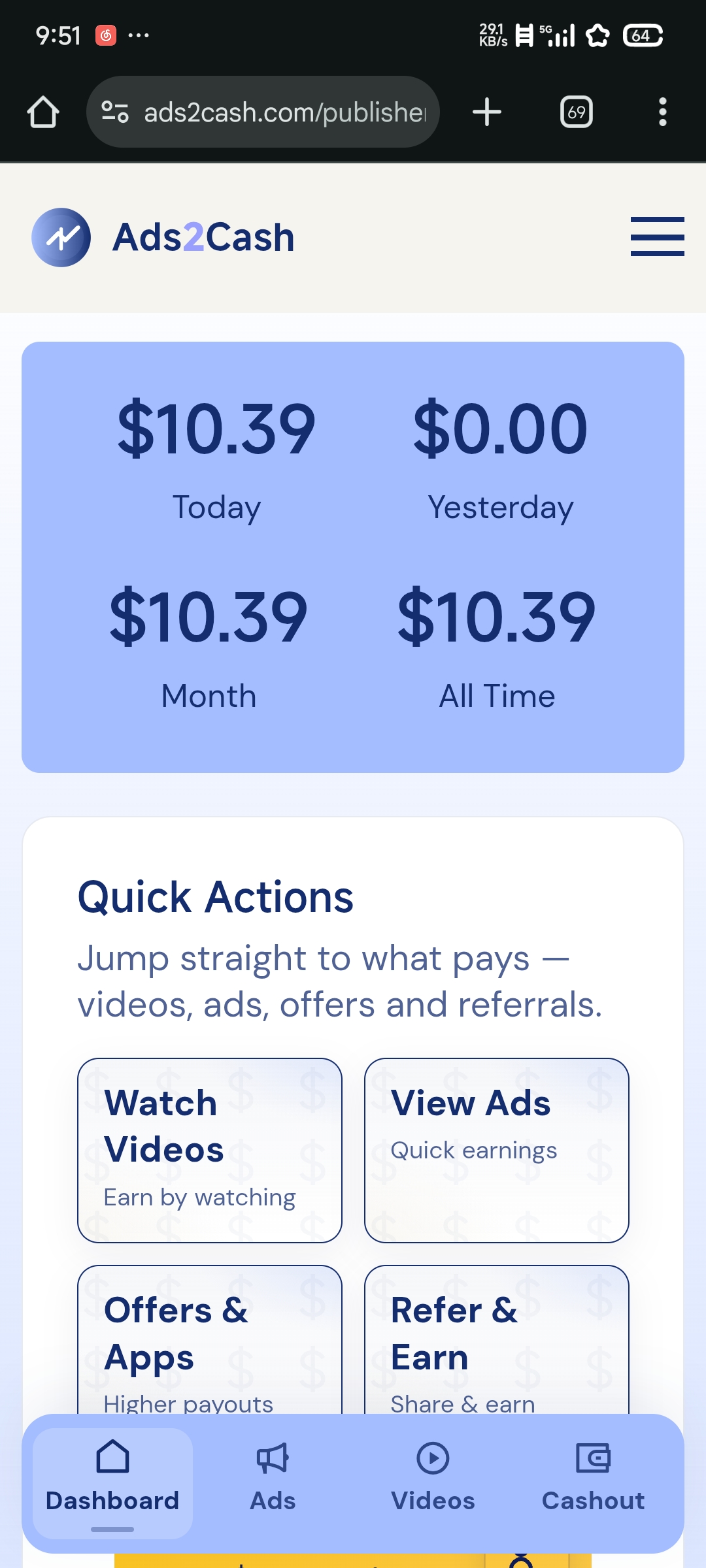View site info icon in address bar

tap(115, 112)
